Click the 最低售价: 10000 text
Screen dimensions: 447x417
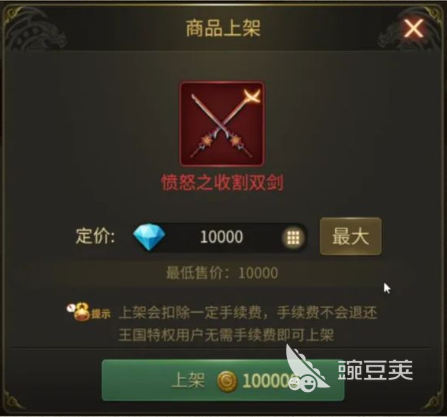(x=222, y=273)
